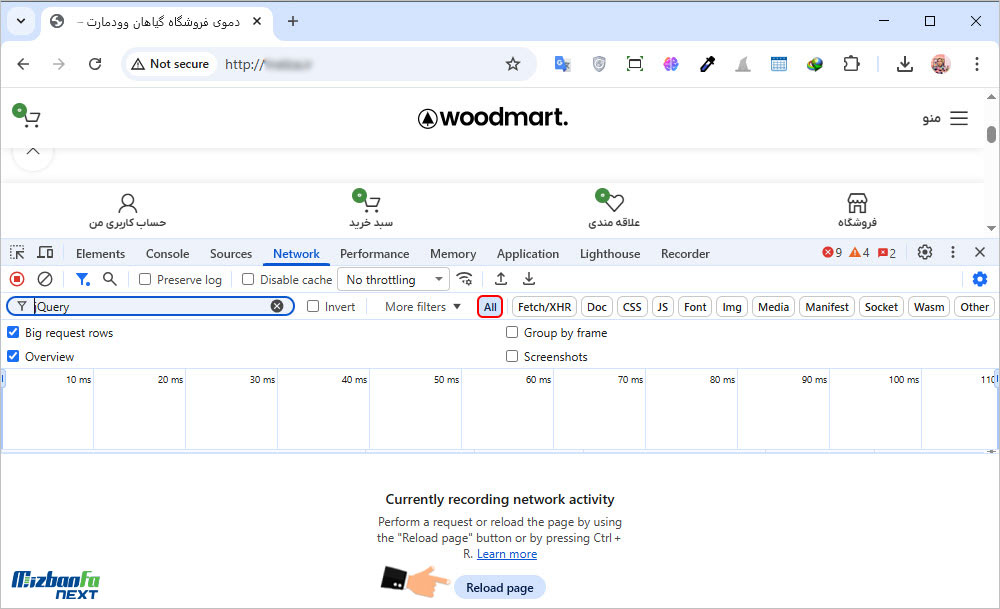
Task: Switch to the Performance tab
Action: (374, 254)
